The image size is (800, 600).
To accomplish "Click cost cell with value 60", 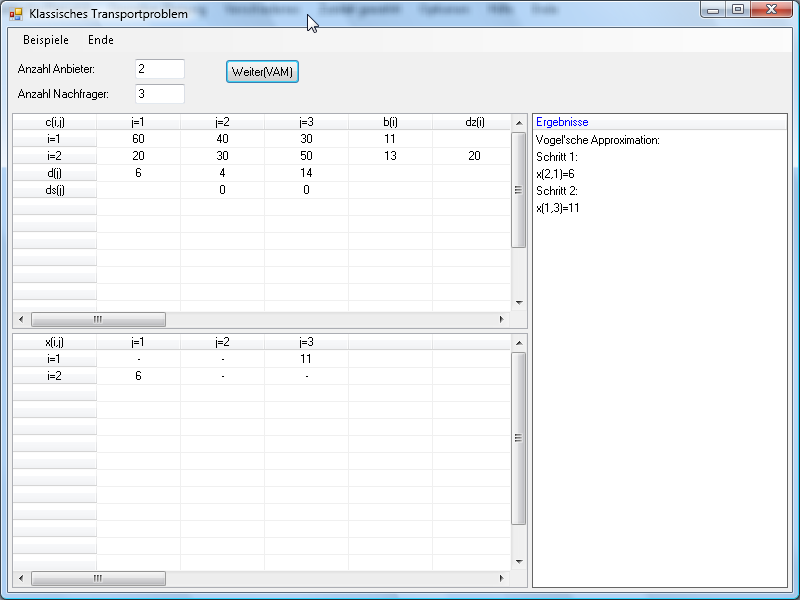I will [138, 139].
